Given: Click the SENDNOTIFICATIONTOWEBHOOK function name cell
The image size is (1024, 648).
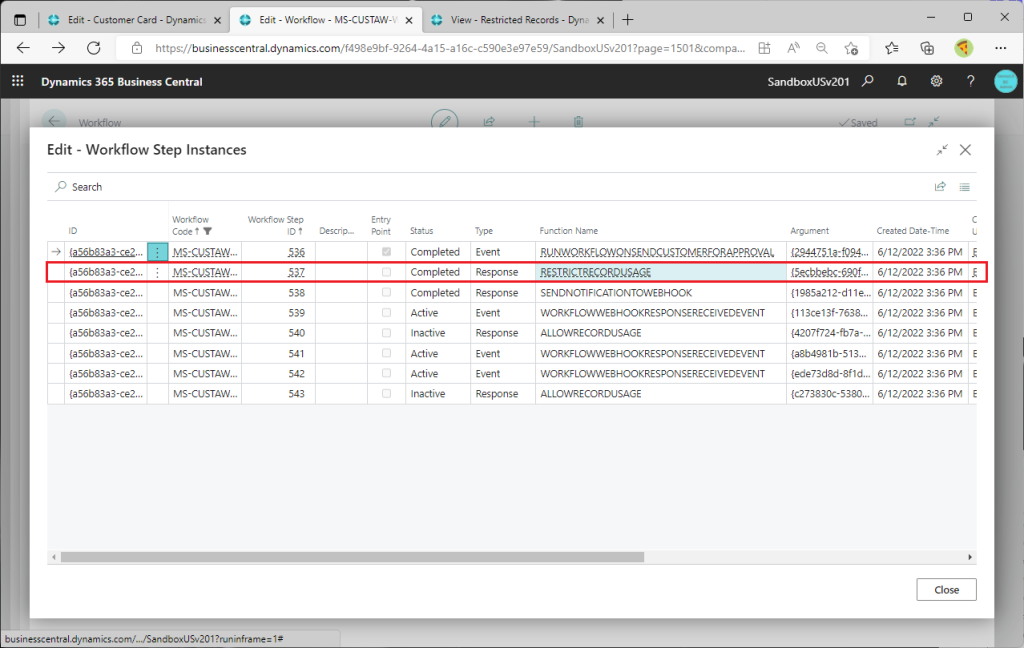Looking at the screenshot, I should click(660, 293).
